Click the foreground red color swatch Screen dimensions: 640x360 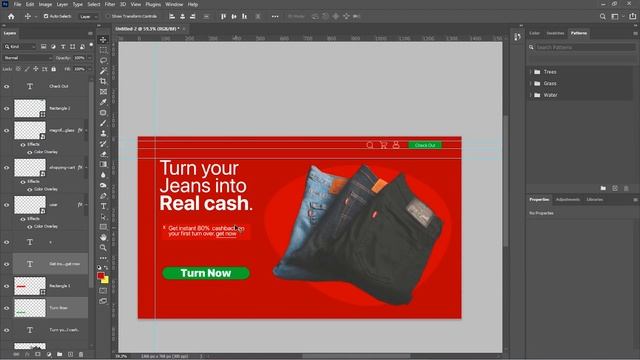point(101,276)
